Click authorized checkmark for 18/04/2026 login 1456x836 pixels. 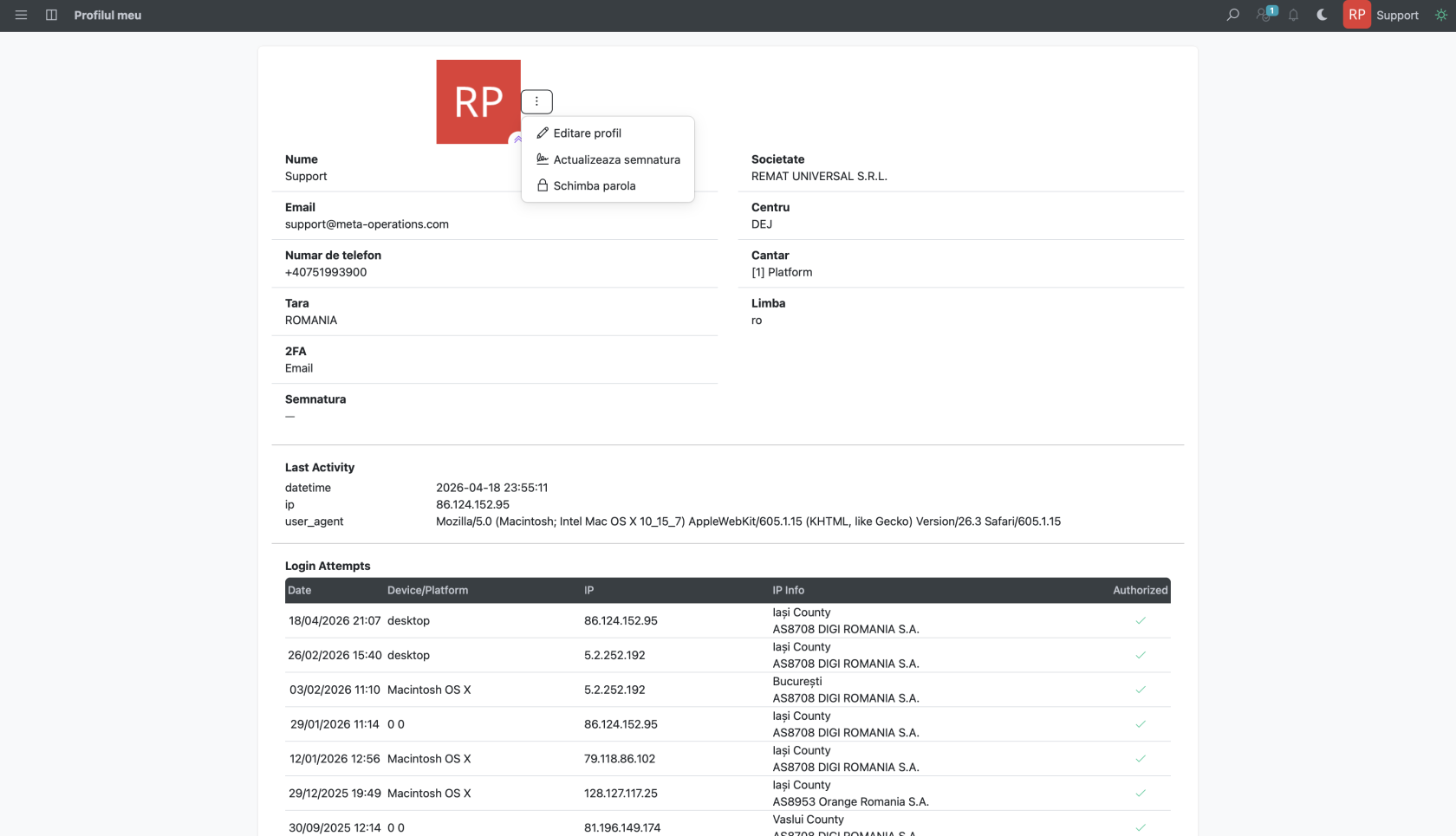[x=1141, y=620]
